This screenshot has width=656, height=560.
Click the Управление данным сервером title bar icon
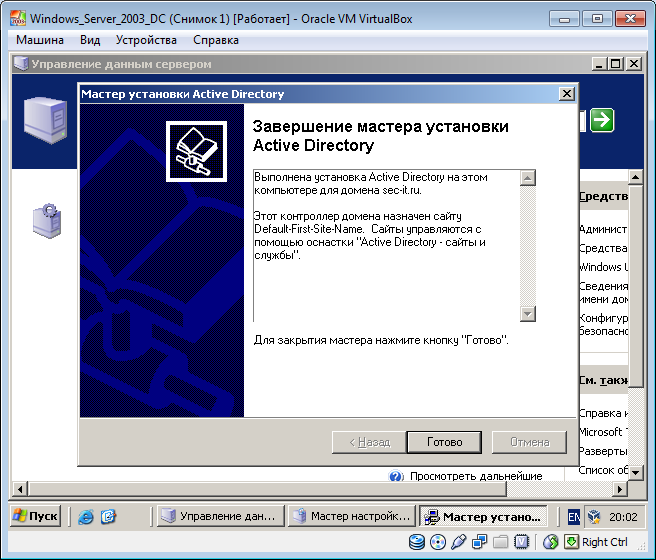point(21,64)
